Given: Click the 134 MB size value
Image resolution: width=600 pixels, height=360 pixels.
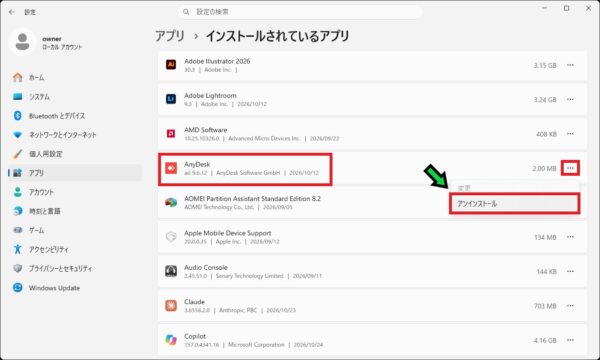Looking at the screenshot, I should pyautogui.click(x=545, y=238).
